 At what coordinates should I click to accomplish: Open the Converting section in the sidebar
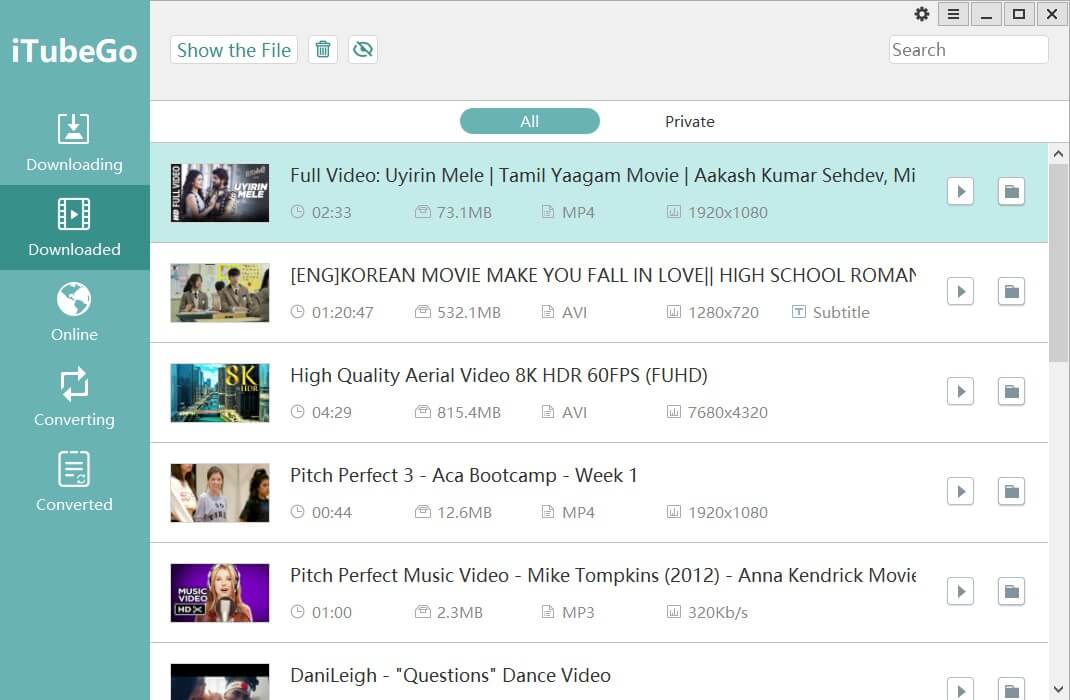click(x=74, y=397)
